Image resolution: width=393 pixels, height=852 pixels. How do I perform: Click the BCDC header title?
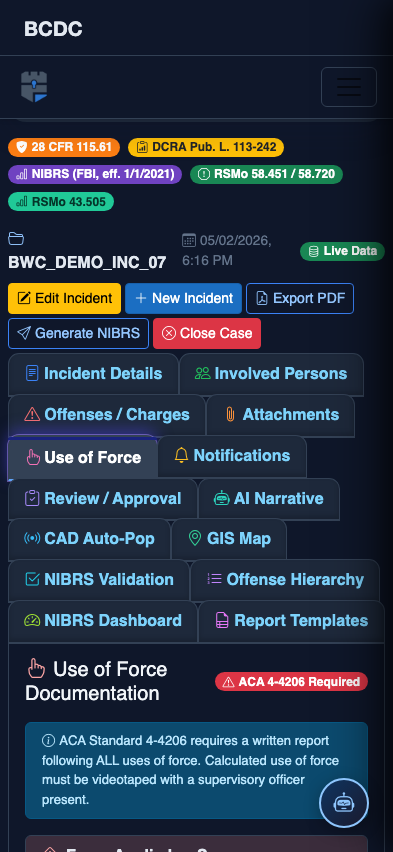pos(53,29)
